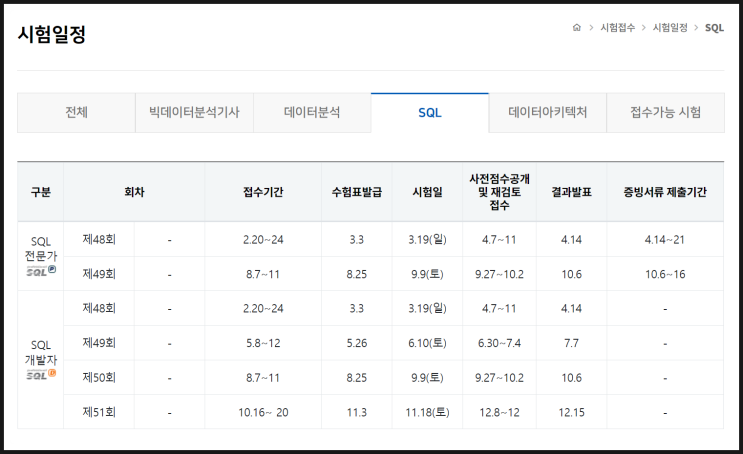Click the 4.14~21 증빙서류 cell

pyautogui.click(x=665, y=240)
